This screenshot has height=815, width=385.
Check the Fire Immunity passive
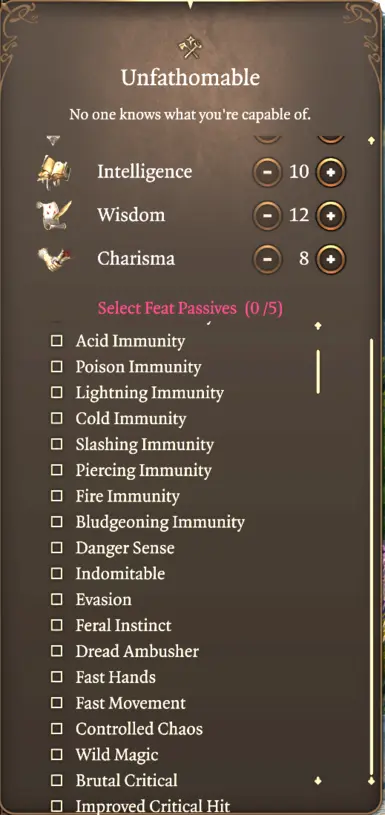(x=56, y=496)
